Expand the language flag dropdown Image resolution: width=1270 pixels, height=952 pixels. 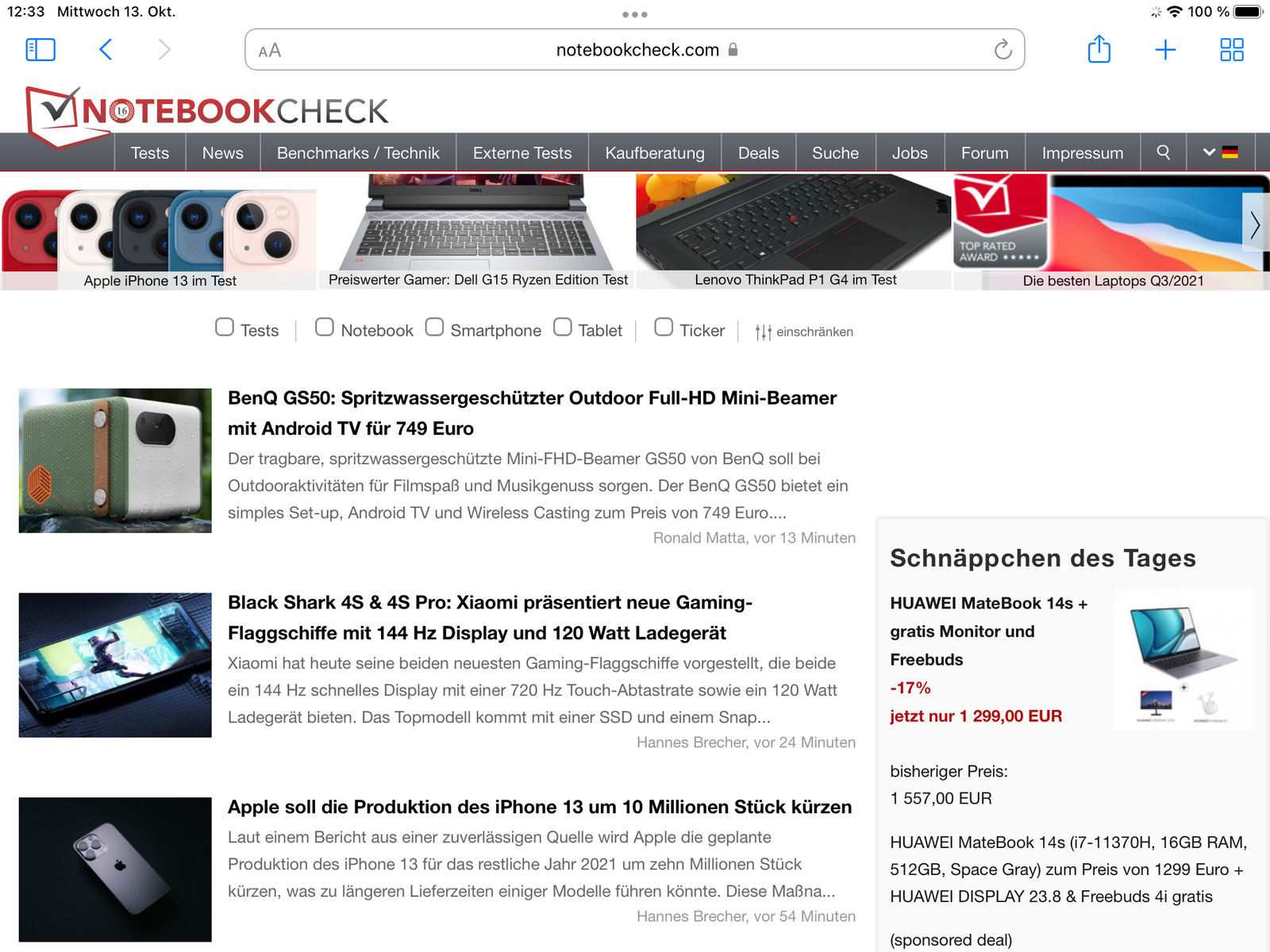click(1221, 152)
